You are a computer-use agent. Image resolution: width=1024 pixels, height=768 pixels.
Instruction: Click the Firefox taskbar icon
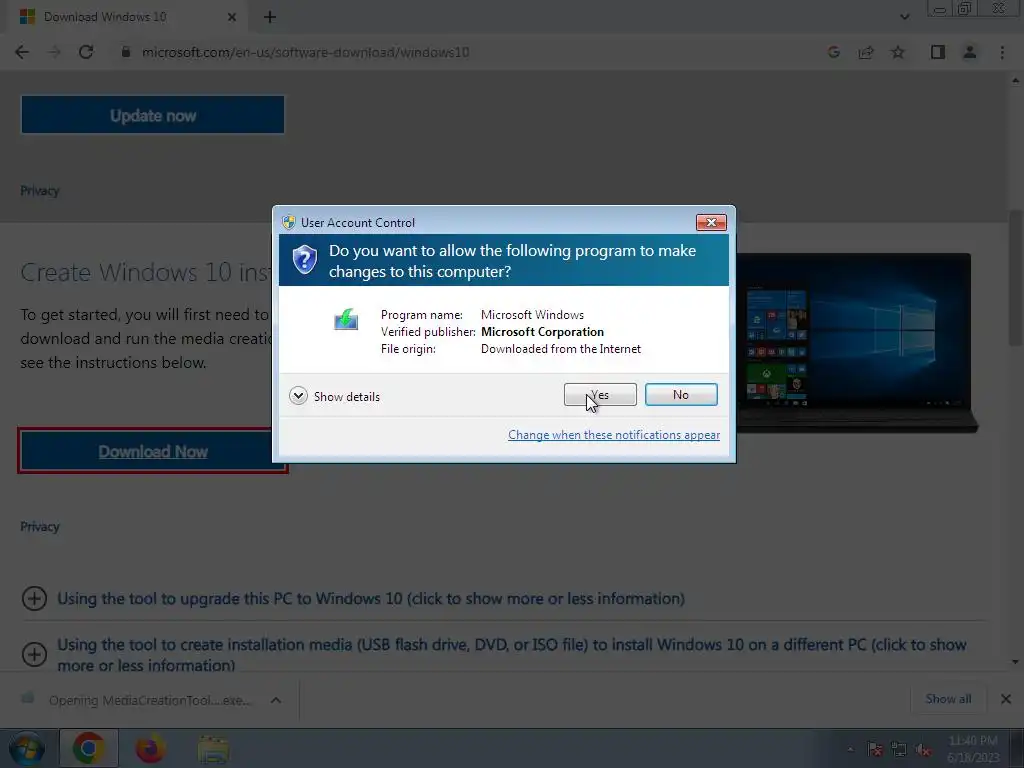tap(150, 748)
